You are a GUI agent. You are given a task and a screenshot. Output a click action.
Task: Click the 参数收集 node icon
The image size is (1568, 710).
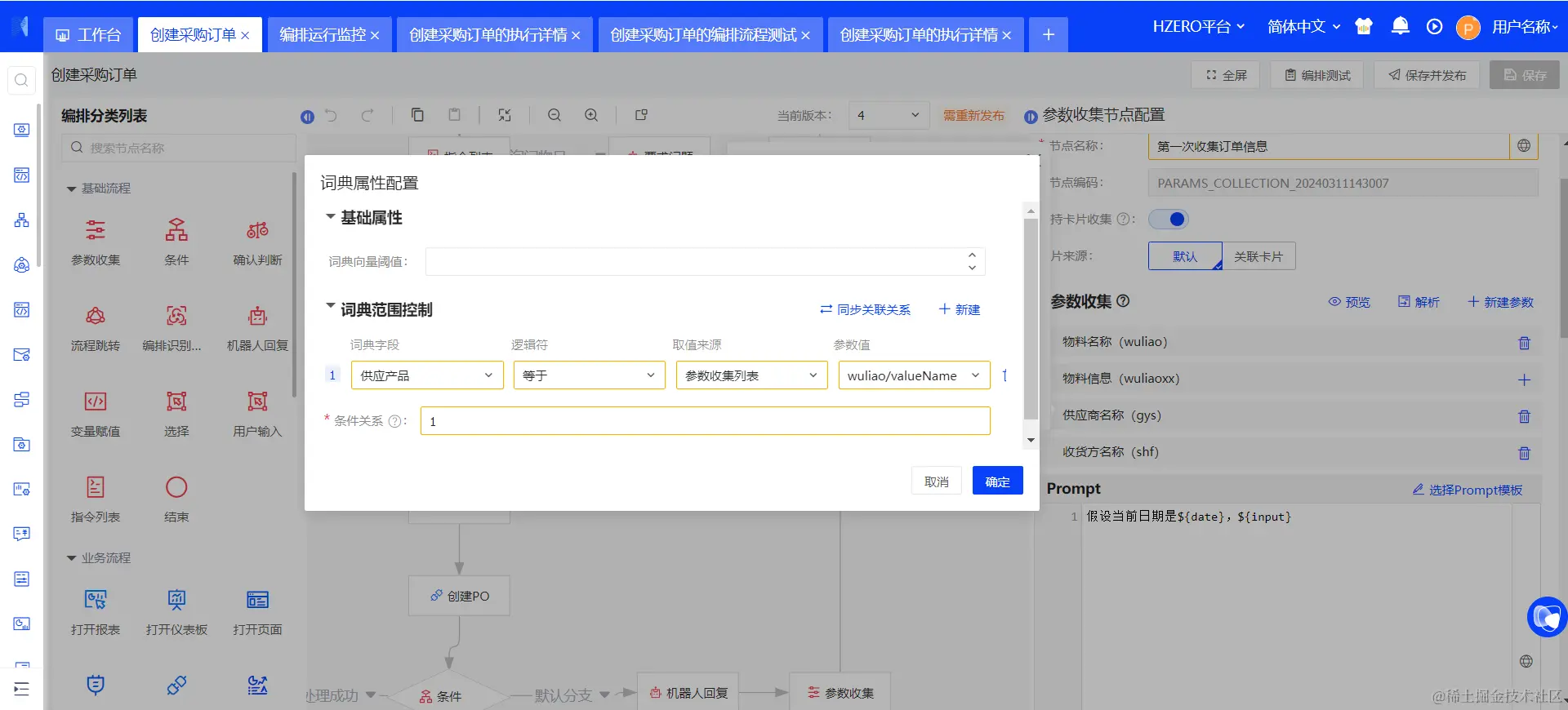[x=96, y=230]
